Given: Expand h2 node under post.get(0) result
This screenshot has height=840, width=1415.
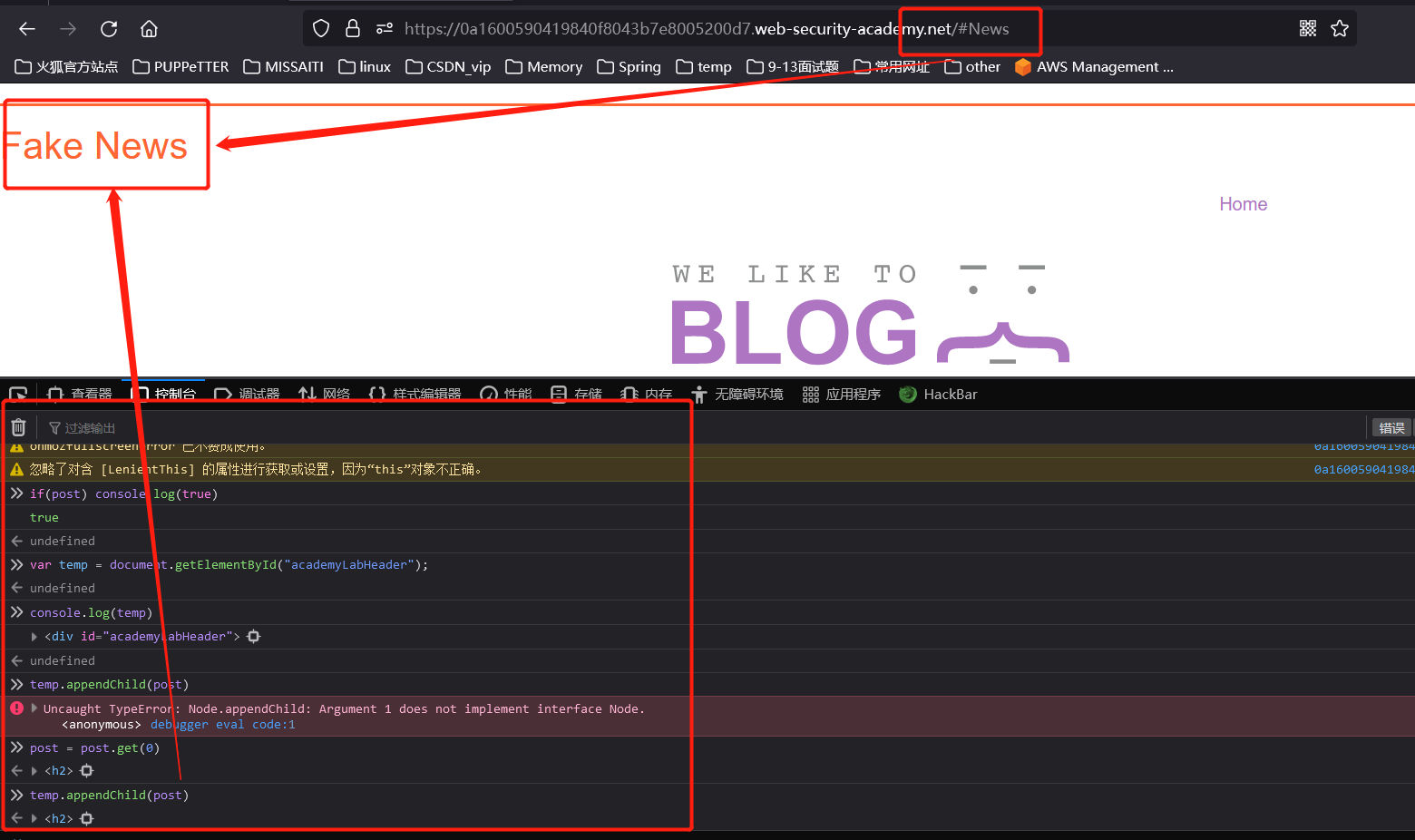Looking at the screenshot, I should [x=34, y=771].
